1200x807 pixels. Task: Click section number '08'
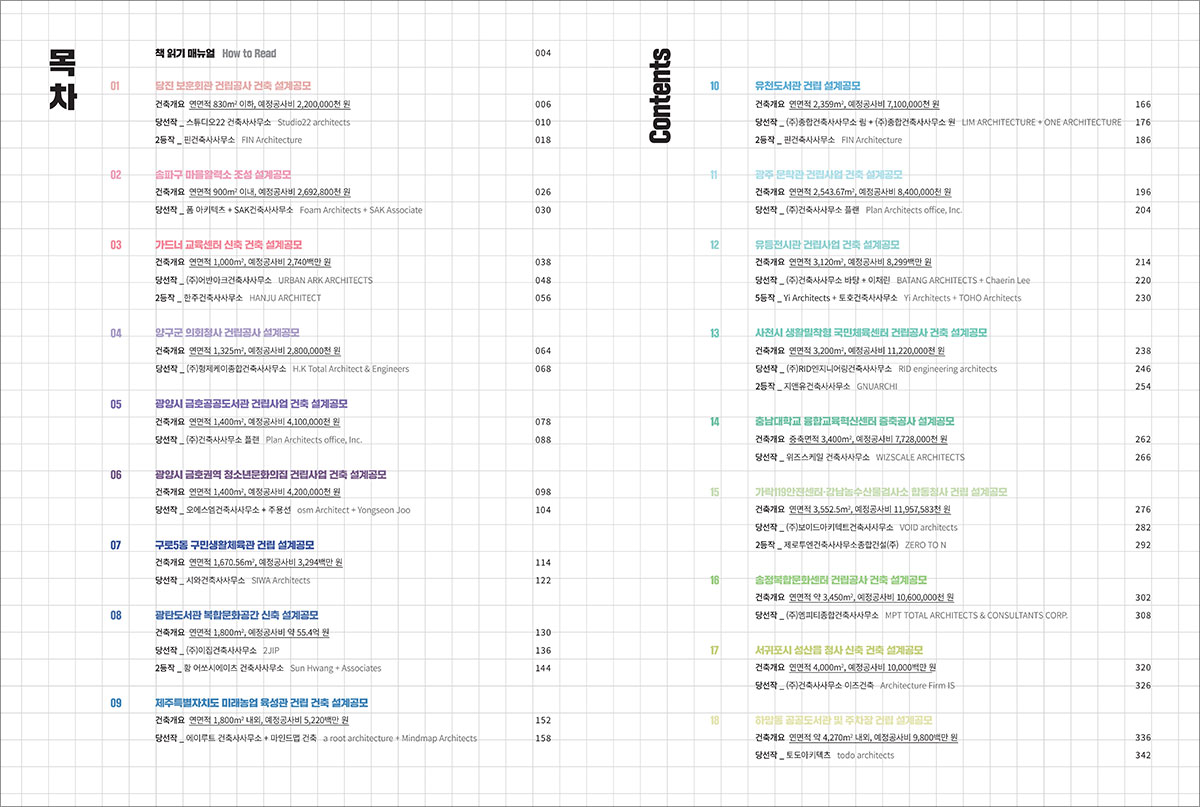[x=115, y=615]
